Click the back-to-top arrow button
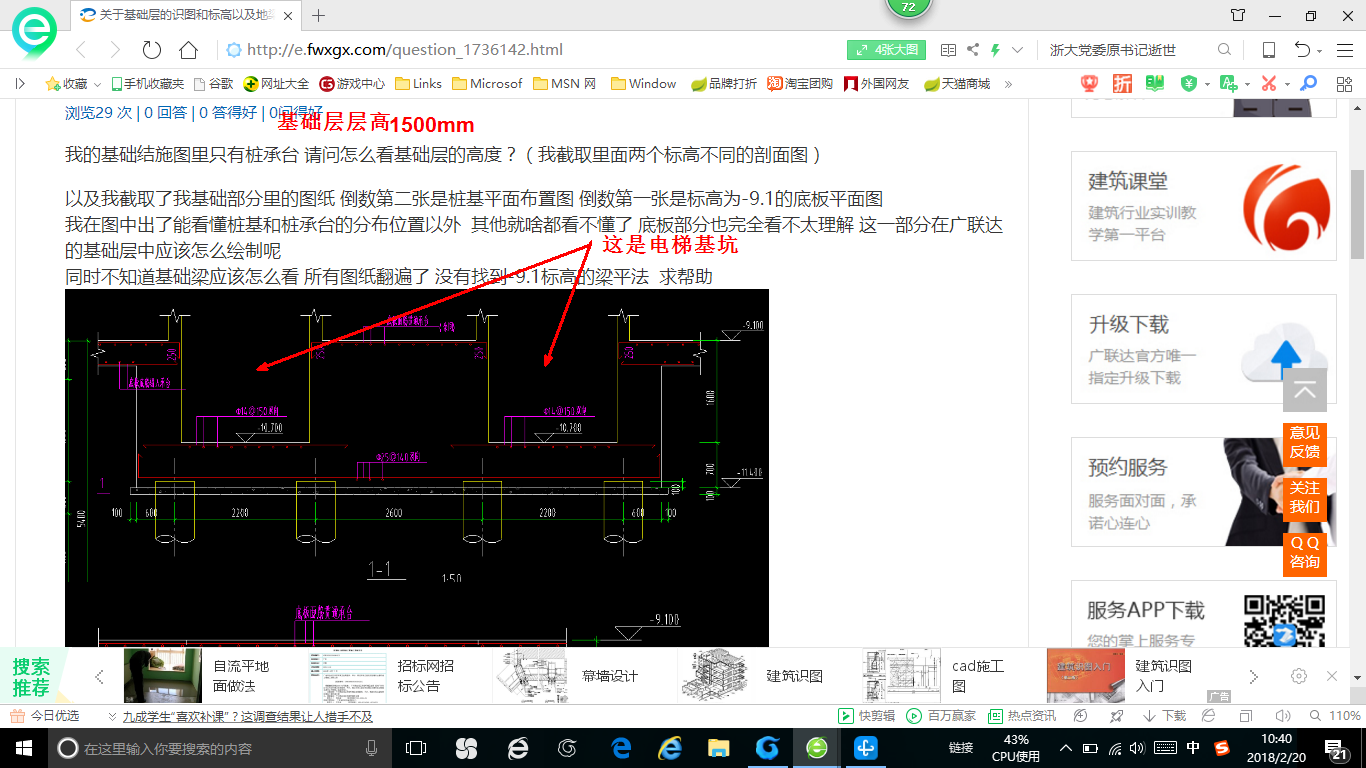 point(1305,390)
